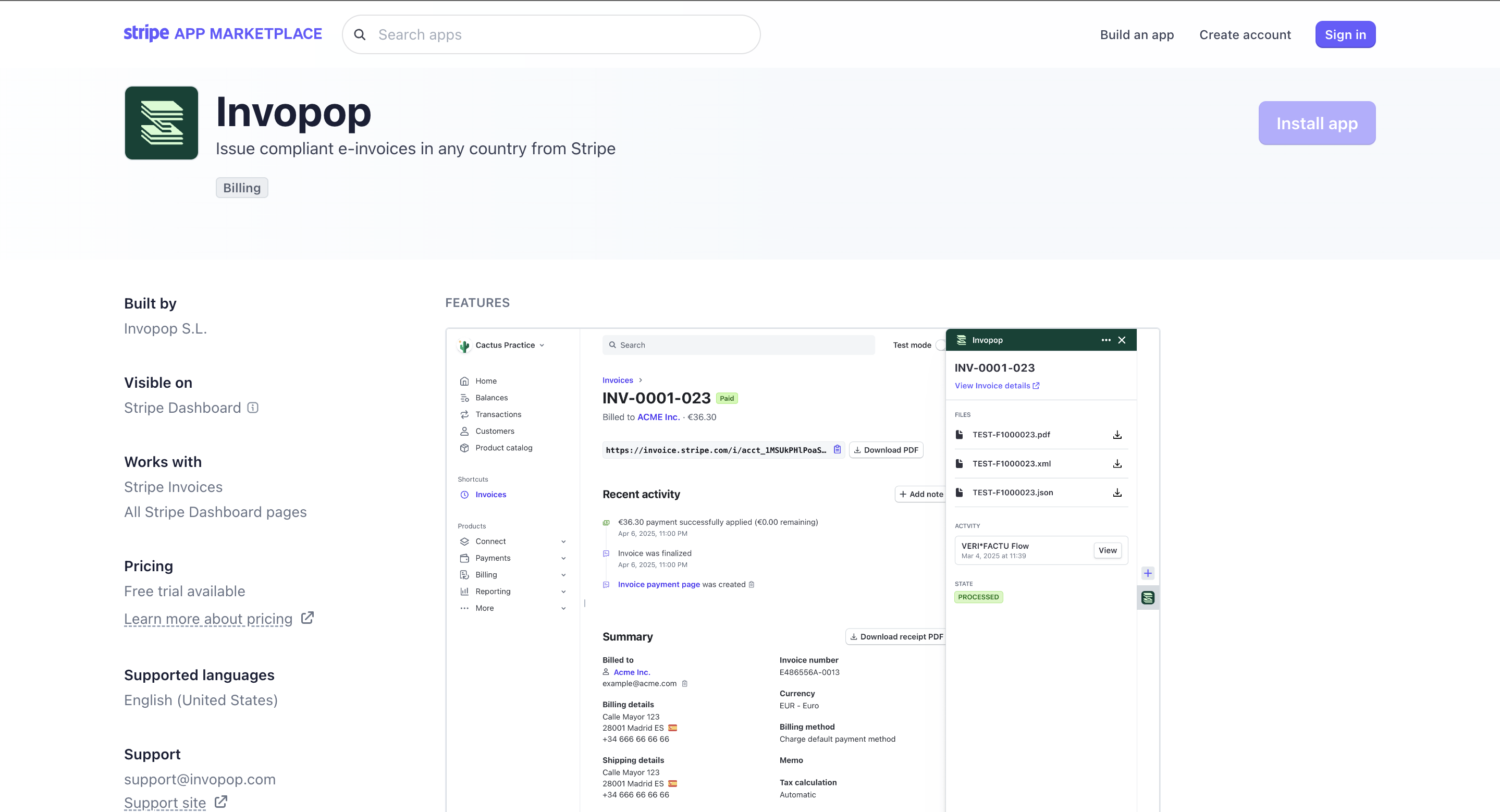Click the PROCESSED state badge
The image size is (1500, 812).
tap(978, 597)
